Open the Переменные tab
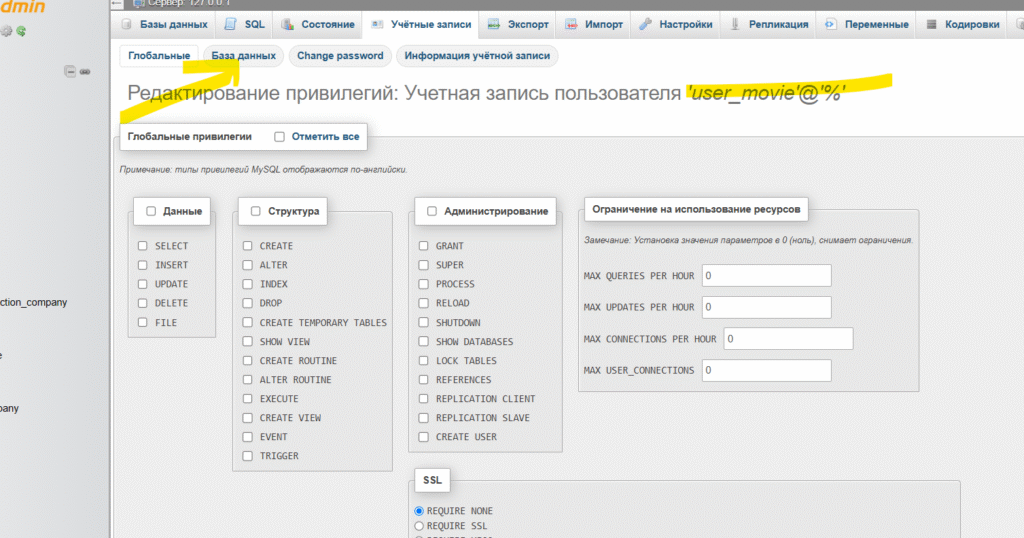Viewport: 1024px width, 538px height. coord(867,24)
